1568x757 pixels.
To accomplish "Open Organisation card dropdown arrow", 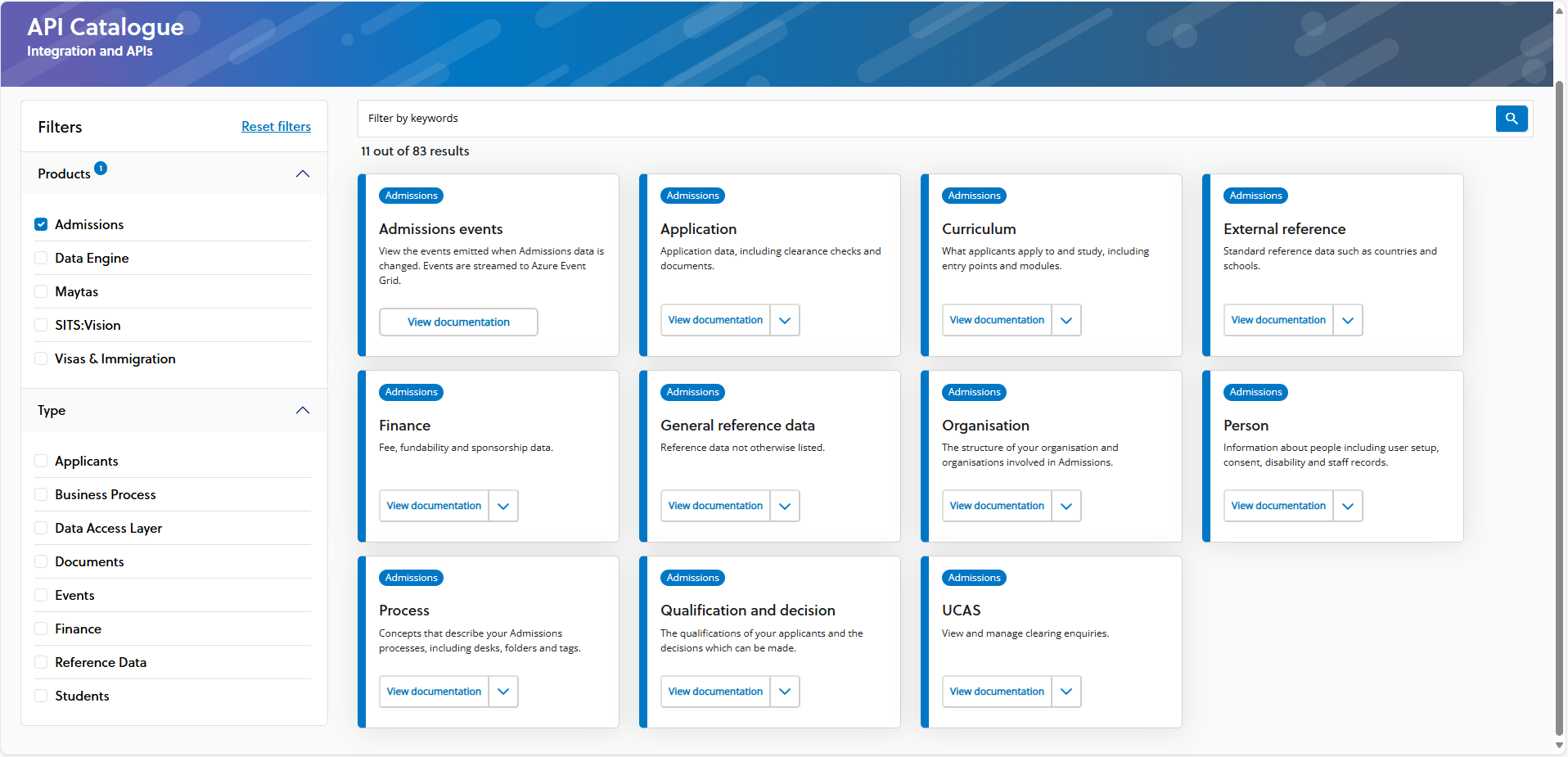I will coord(1066,506).
